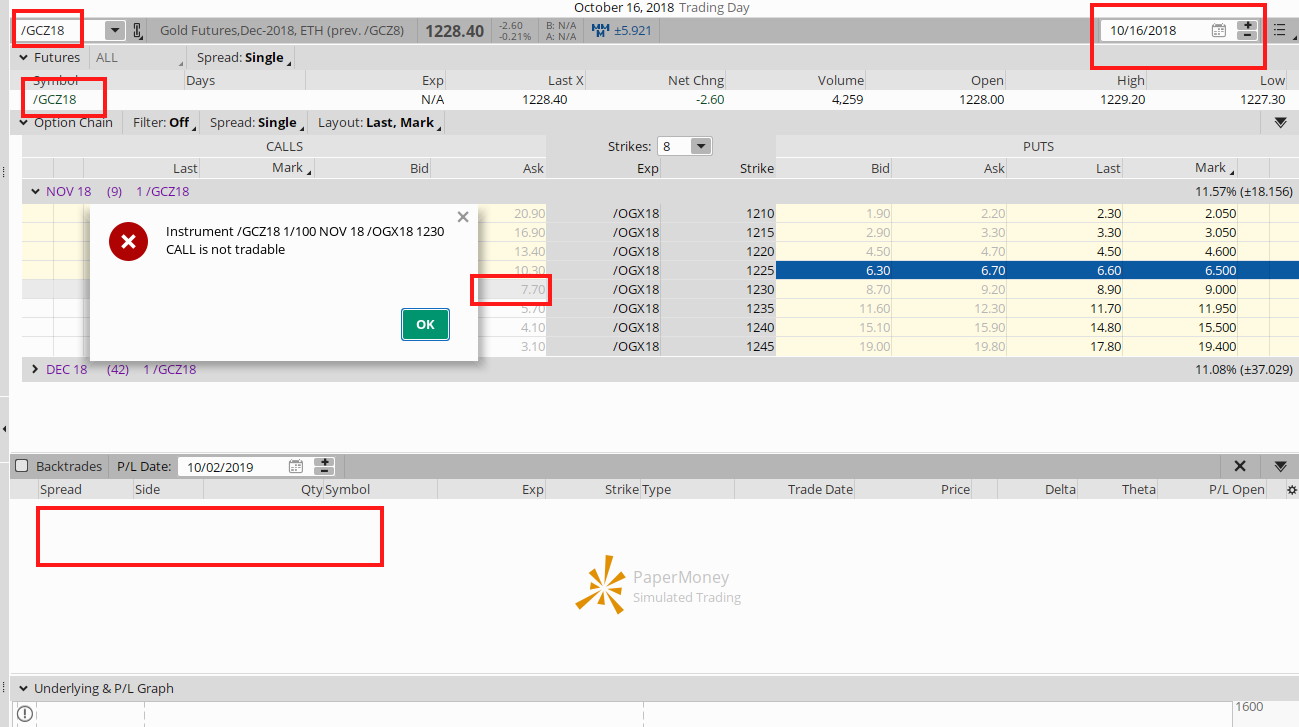Increment the trading date with plus button

(x=1247, y=25)
